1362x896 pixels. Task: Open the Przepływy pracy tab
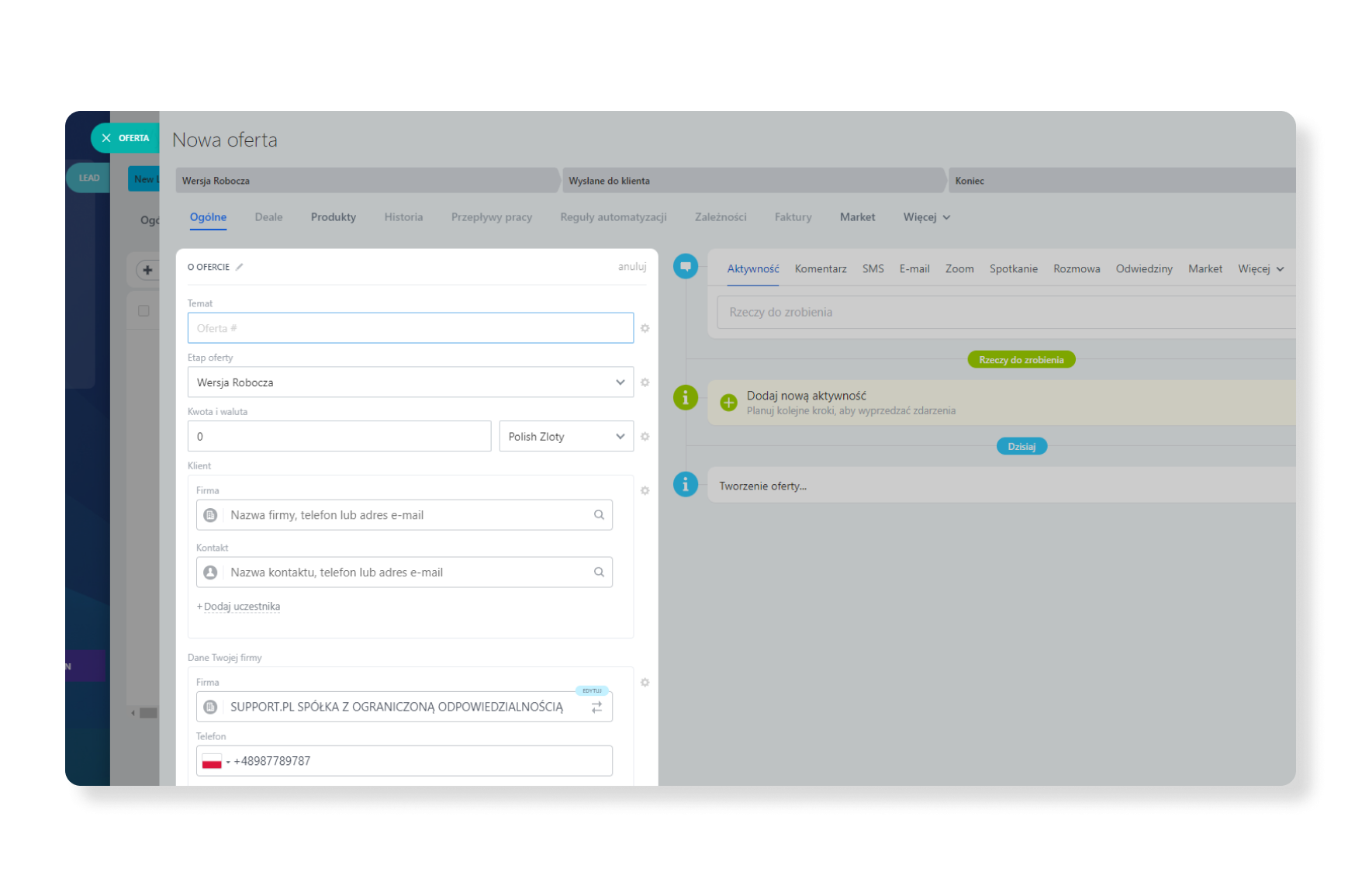492,217
